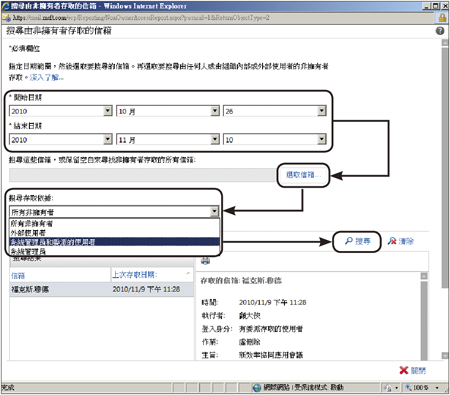450x395 pixels.
Task: Click the mailbox search input field
Action: [x=142, y=175]
